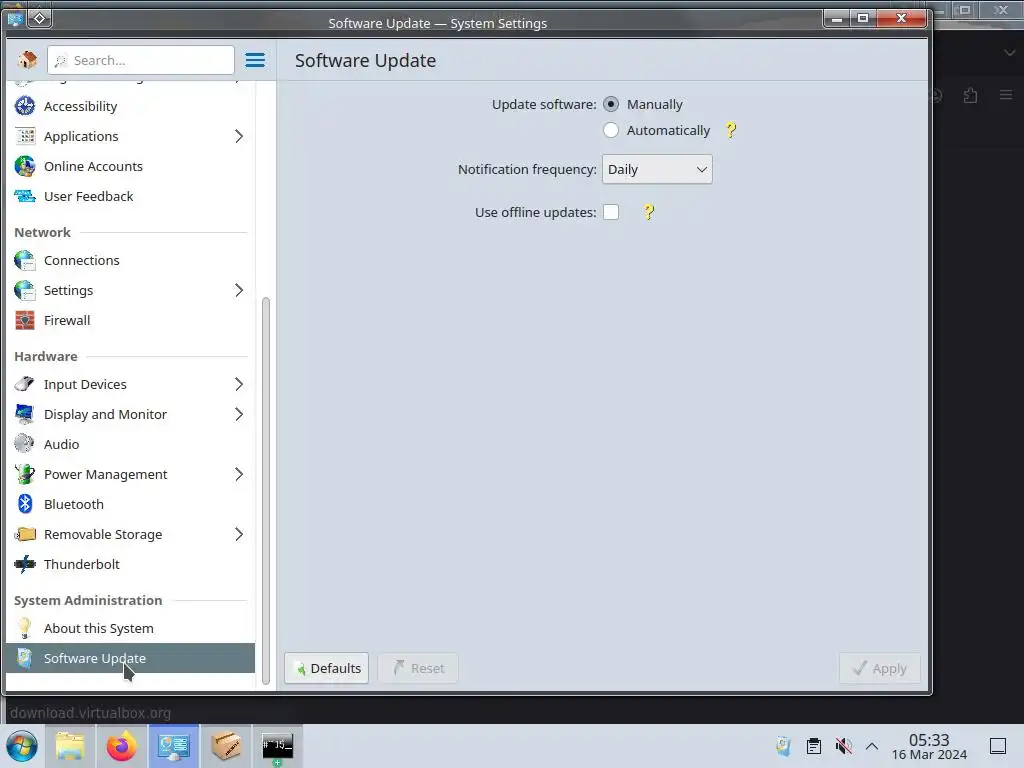Viewport: 1024px width, 768px height.
Task: Show hidden system tray icons arrow
Action: tap(872, 746)
